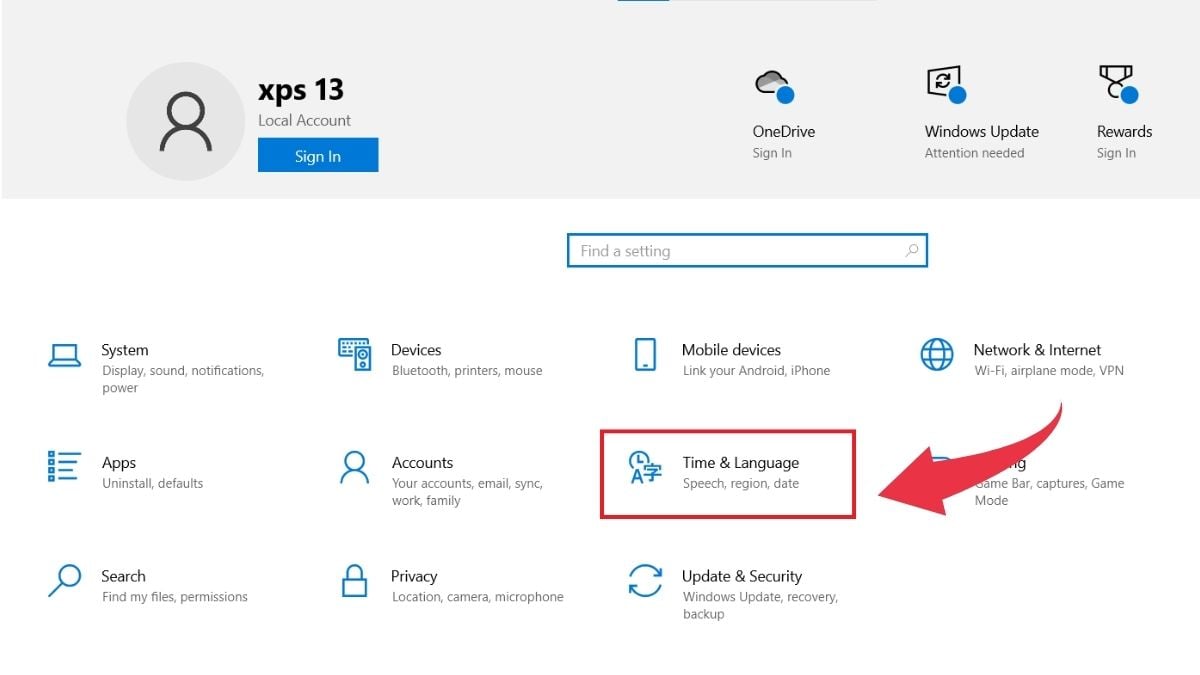Click the Privacy padlock icon
The height and width of the screenshot is (675, 1200).
355,580
